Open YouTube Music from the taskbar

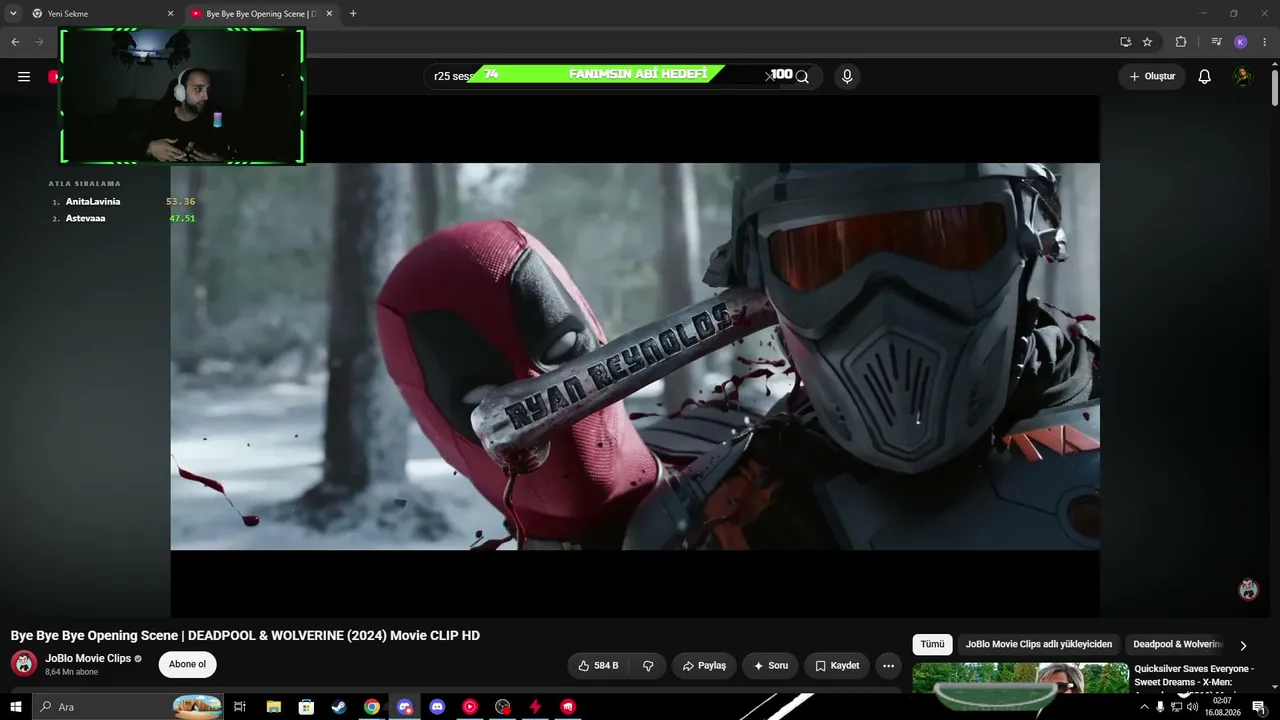point(470,707)
